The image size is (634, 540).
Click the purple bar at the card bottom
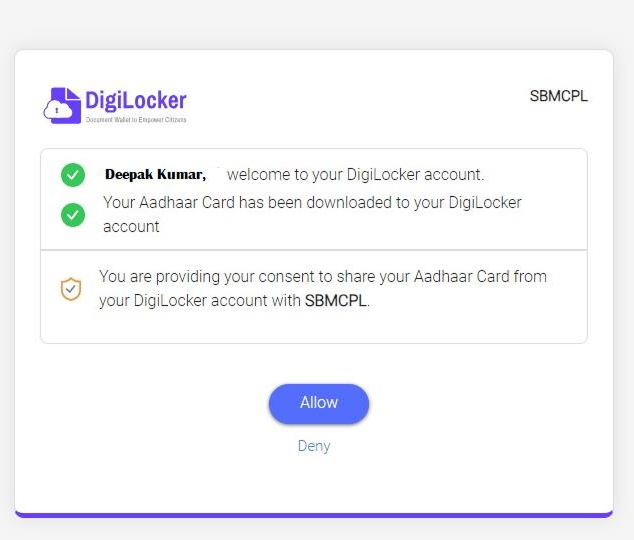(x=314, y=515)
